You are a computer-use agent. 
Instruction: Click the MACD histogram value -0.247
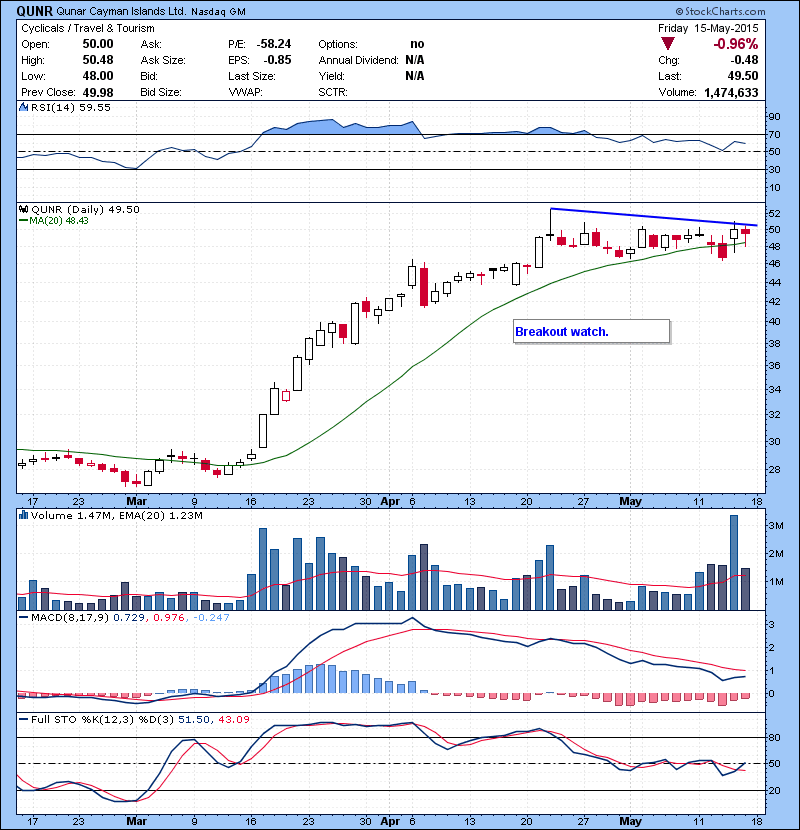[211, 618]
